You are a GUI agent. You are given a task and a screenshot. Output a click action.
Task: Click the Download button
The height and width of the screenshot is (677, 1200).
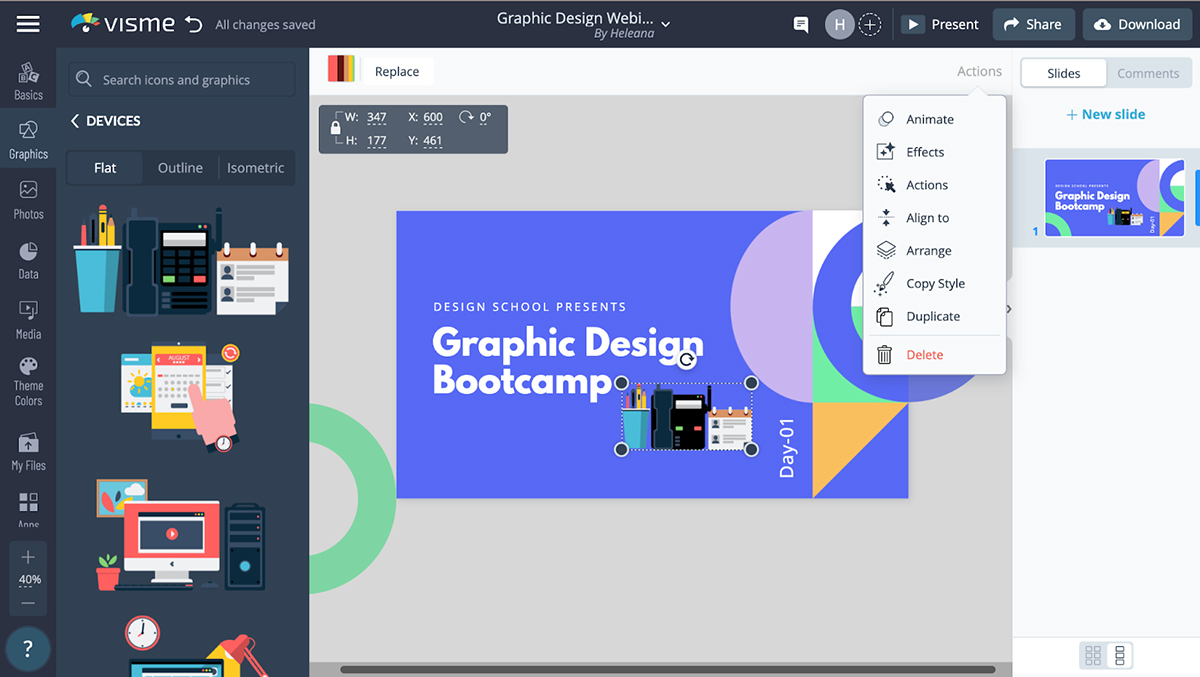tap(1137, 24)
